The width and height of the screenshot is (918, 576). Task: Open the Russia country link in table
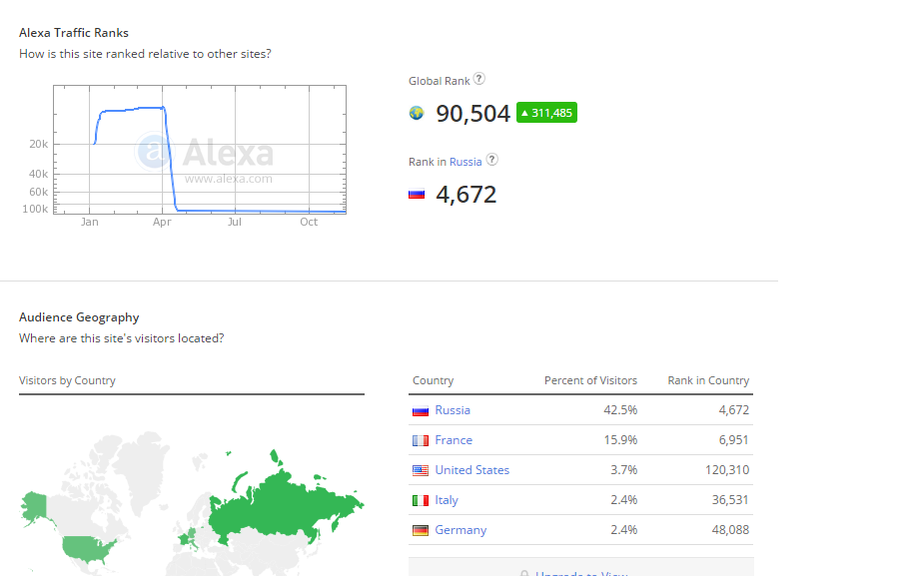tap(453, 410)
